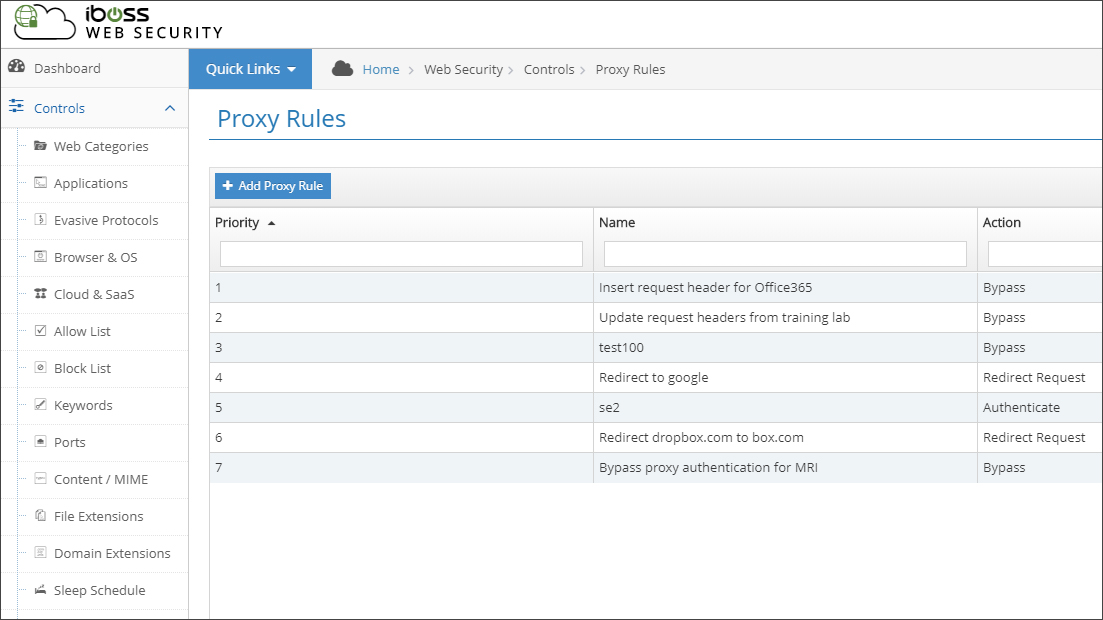The image size is (1103, 620).
Task: Focus the Name filter input field
Action: coord(785,254)
